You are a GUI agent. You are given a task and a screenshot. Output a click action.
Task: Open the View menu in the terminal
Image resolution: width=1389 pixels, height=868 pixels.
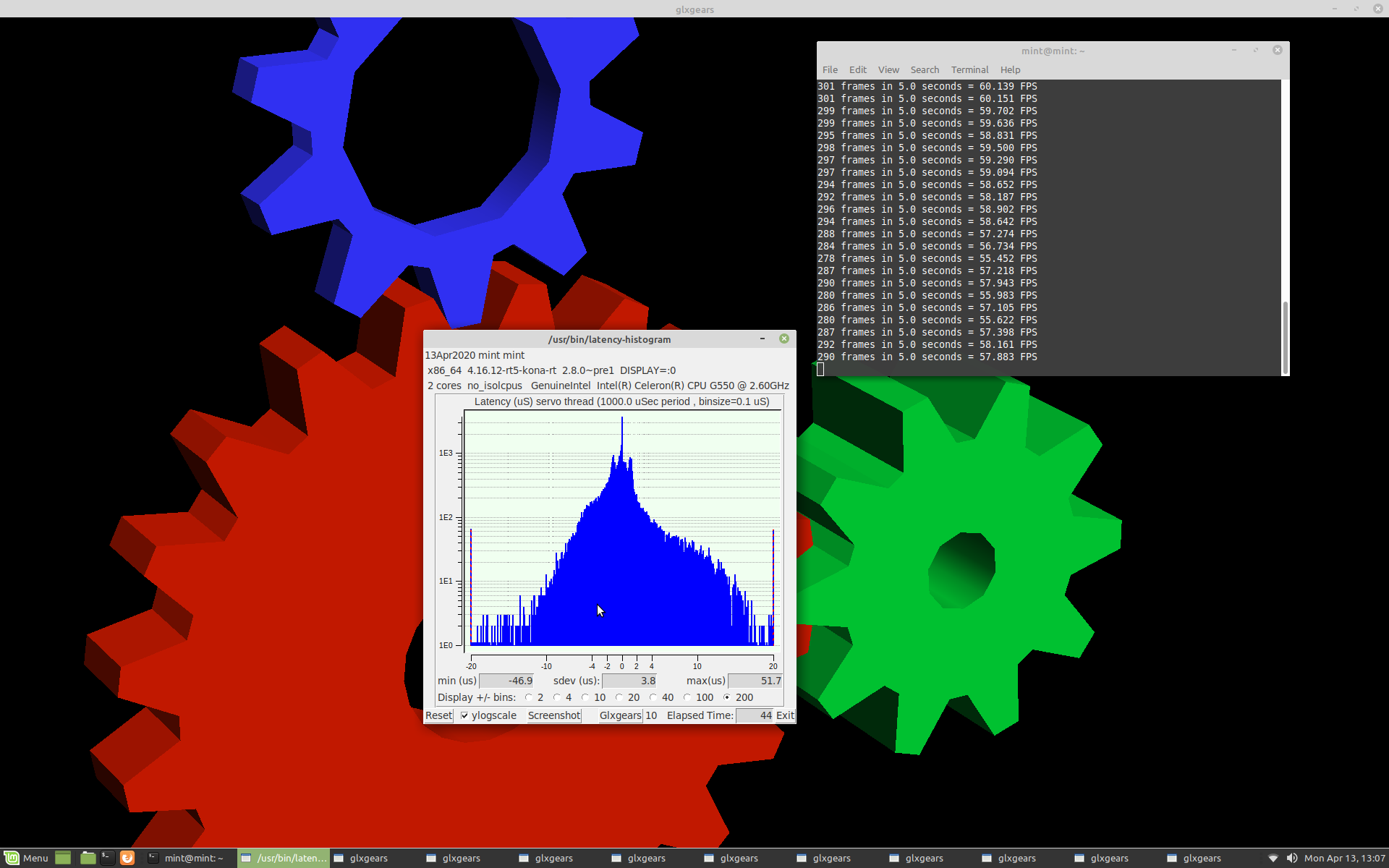click(888, 69)
